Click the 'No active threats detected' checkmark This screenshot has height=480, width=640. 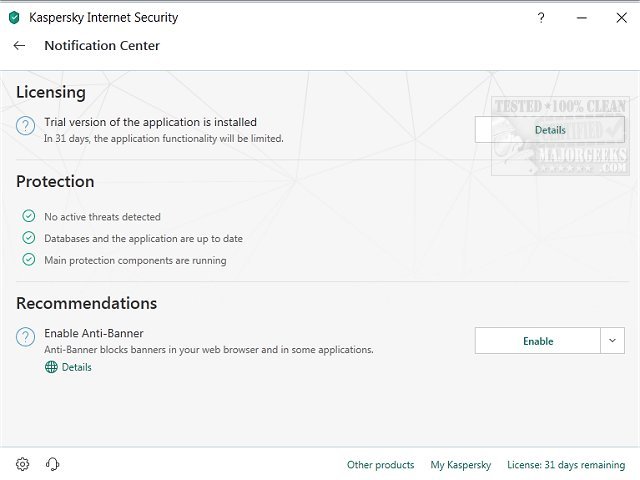(28, 216)
